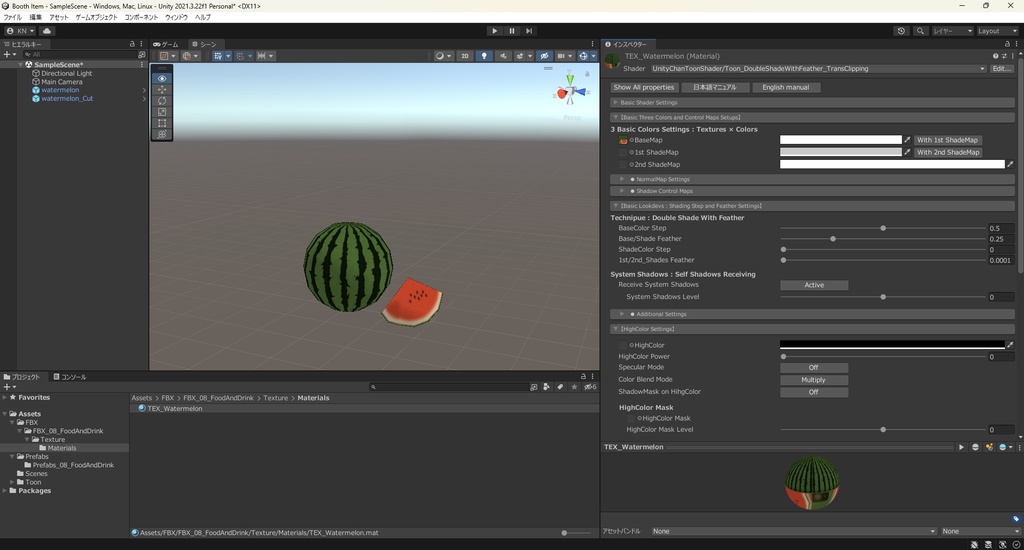Select the Rotate tool in scene toolbar
This screenshot has height=550, width=1024.
(162, 101)
